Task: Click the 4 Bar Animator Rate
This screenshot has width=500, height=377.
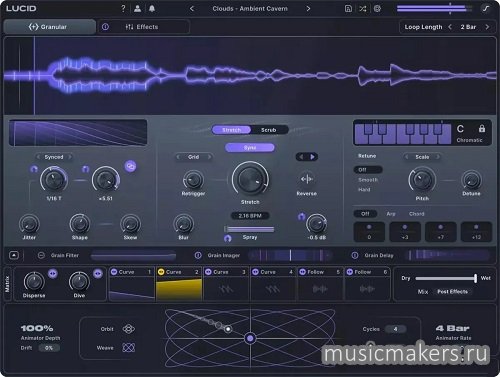Action: pos(453,328)
